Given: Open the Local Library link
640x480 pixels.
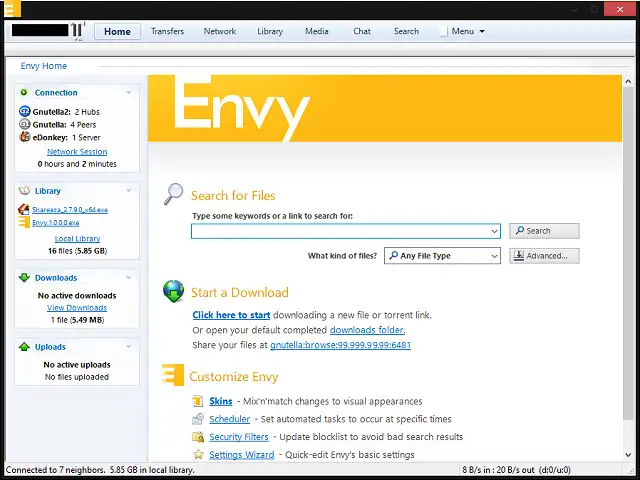Looking at the screenshot, I should pos(77,239).
